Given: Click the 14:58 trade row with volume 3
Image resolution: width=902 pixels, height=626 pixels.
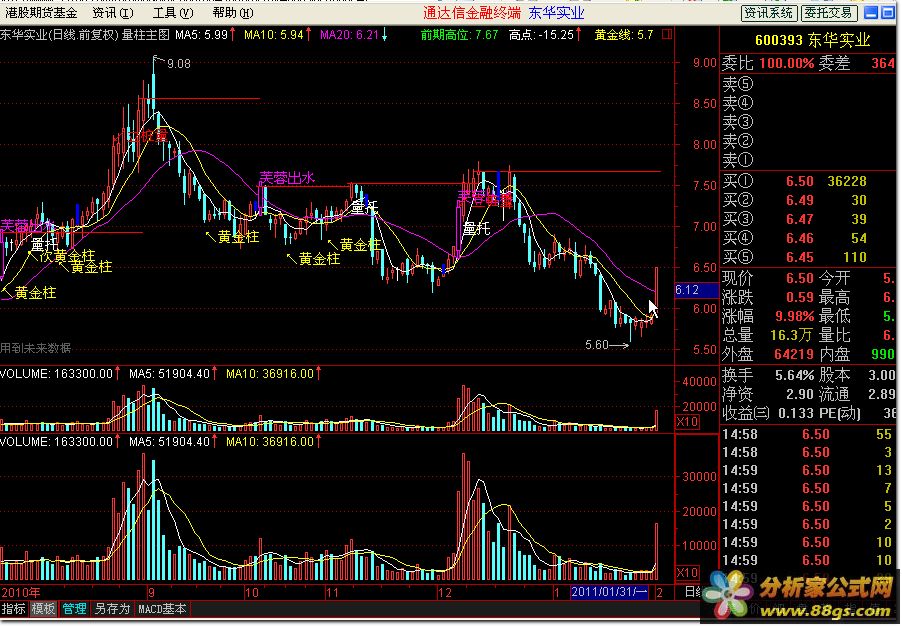Looking at the screenshot, I should 807,452.
